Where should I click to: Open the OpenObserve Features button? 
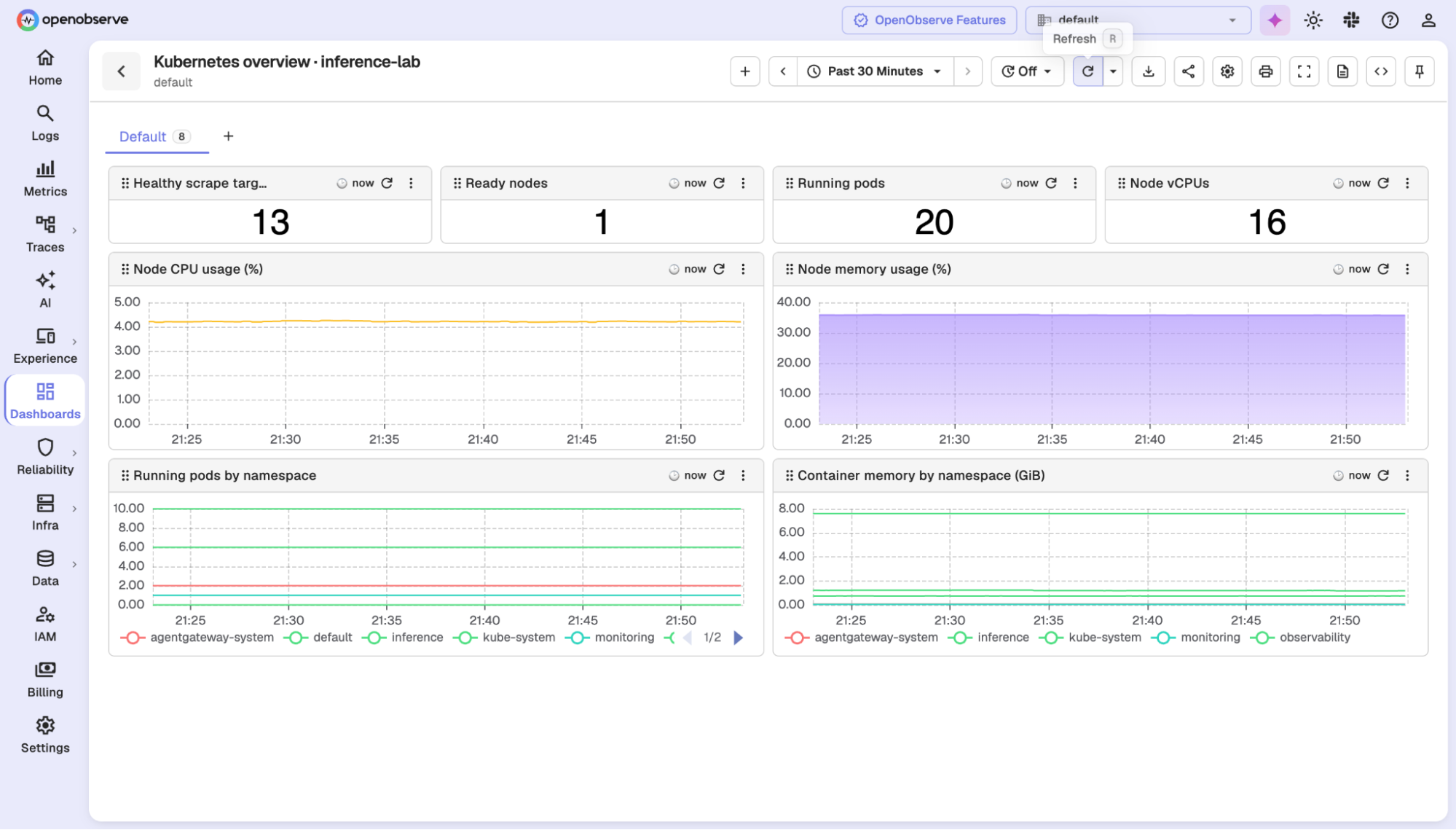pos(929,20)
